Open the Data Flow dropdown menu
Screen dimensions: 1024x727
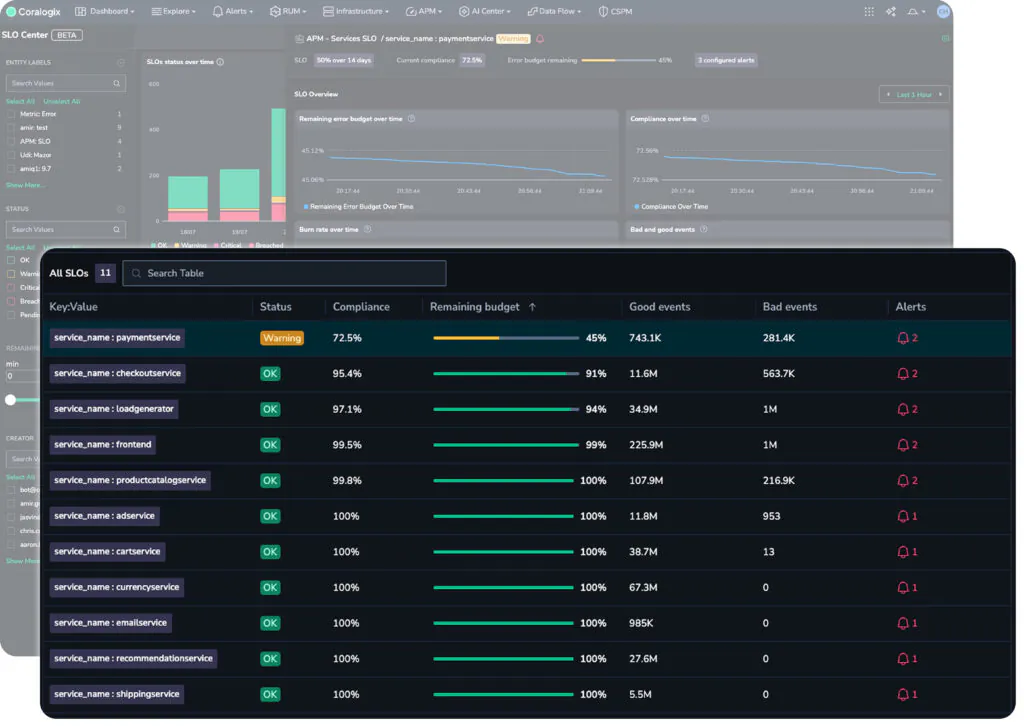click(x=554, y=12)
